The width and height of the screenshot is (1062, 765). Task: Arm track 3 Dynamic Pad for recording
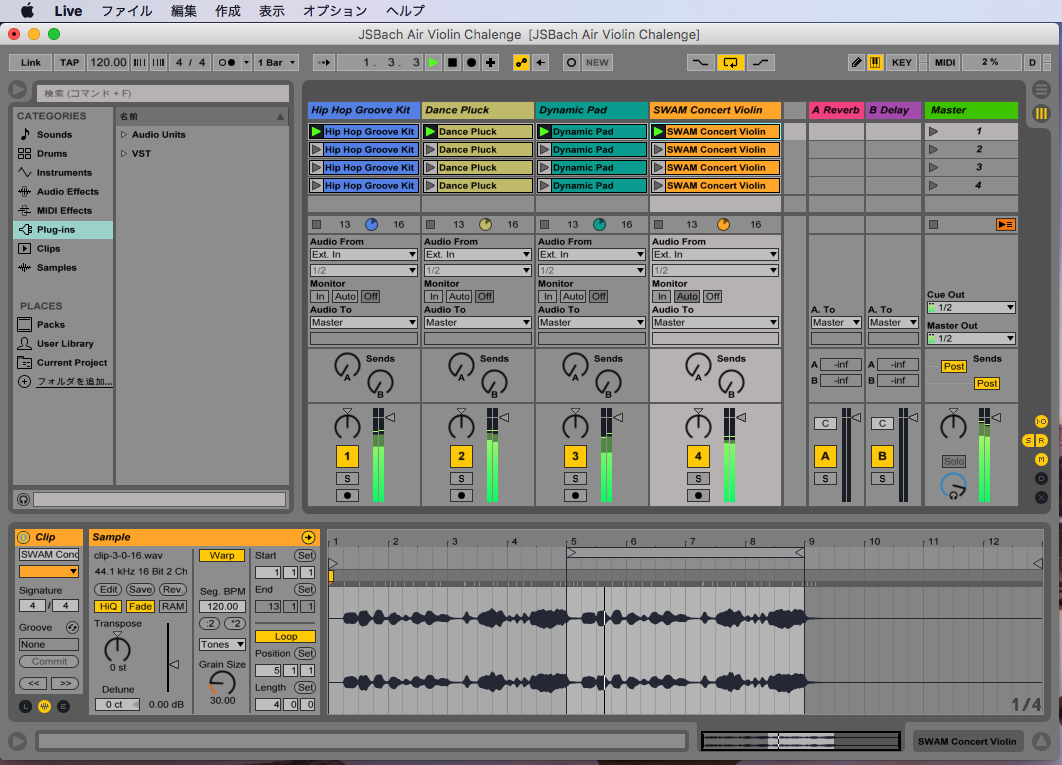(575, 495)
